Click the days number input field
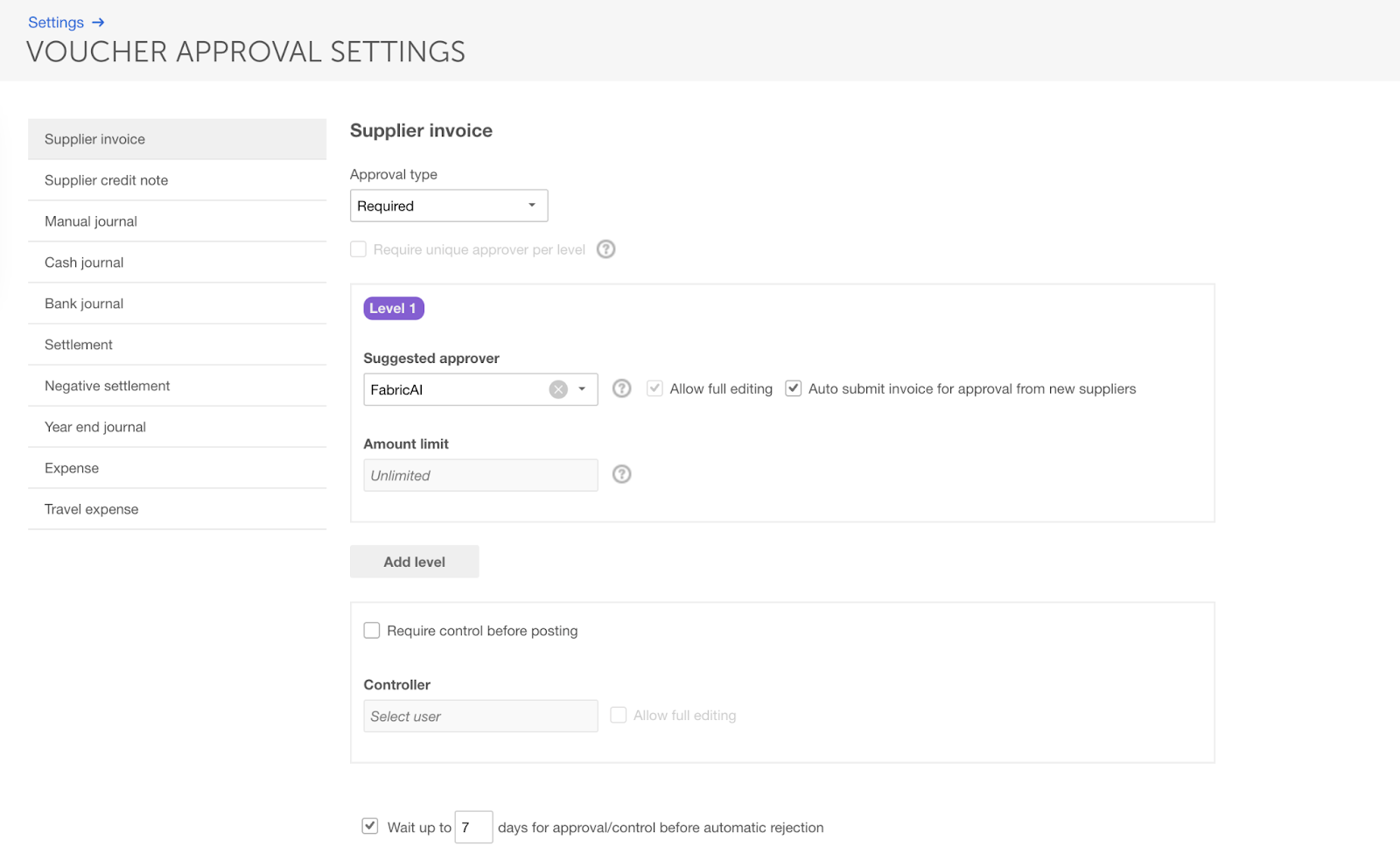The height and width of the screenshot is (867, 1400). click(x=473, y=827)
